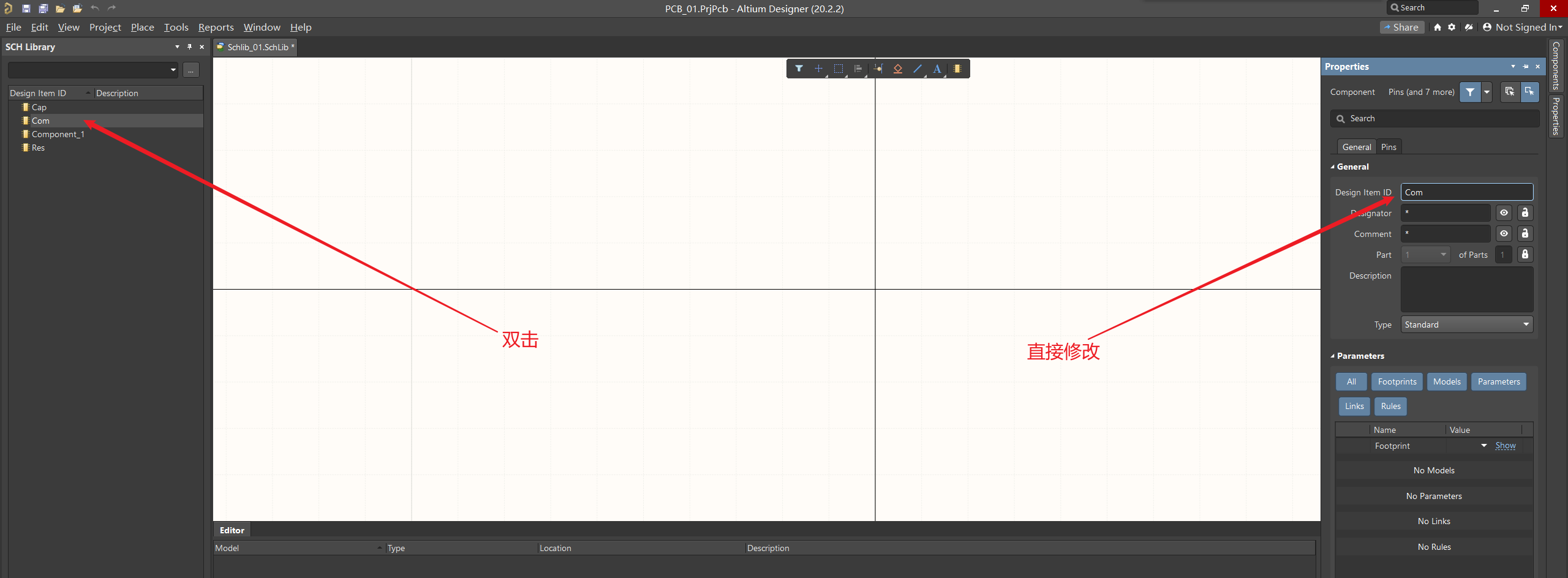Select the Cap library item
Viewport: 1568px width, 578px height.
(x=39, y=107)
